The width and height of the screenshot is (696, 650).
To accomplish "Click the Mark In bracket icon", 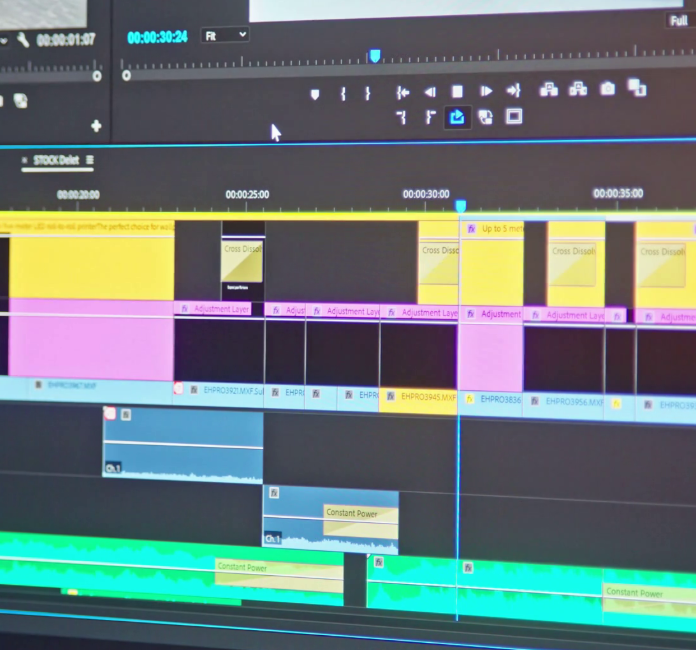I will tap(343, 94).
